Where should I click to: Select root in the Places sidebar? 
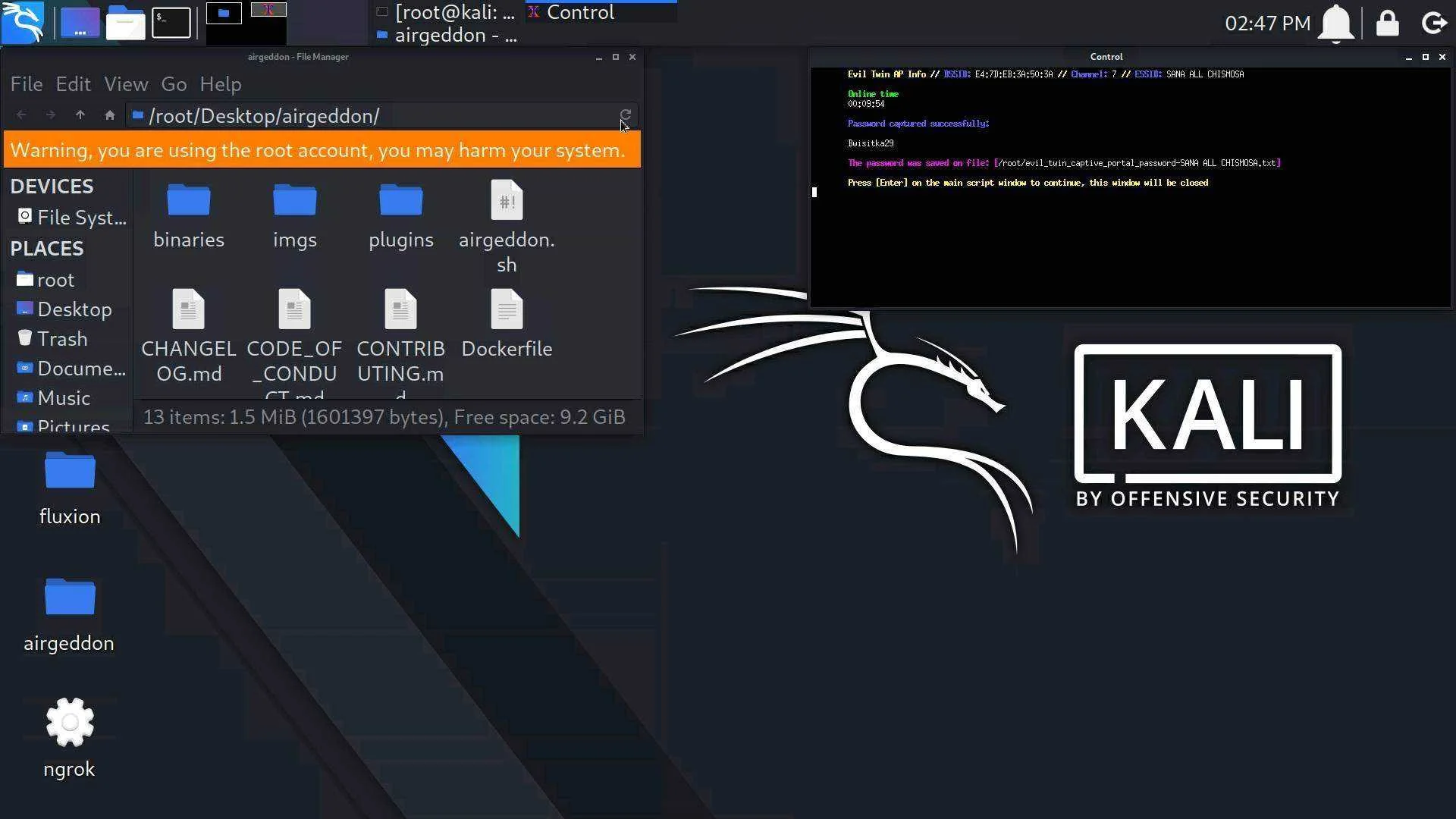point(45,280)
